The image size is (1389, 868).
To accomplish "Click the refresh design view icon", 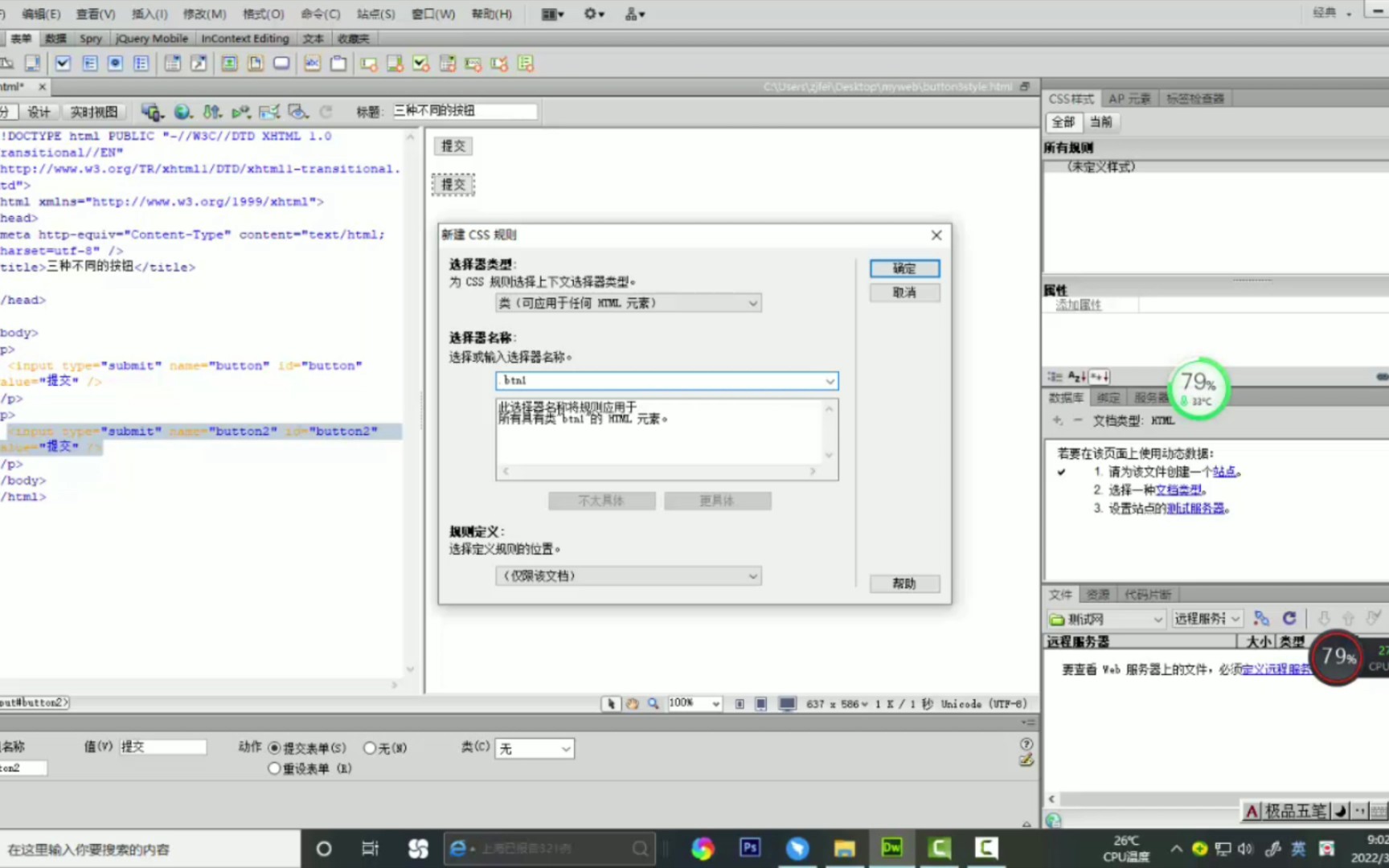I will (326, 112).
